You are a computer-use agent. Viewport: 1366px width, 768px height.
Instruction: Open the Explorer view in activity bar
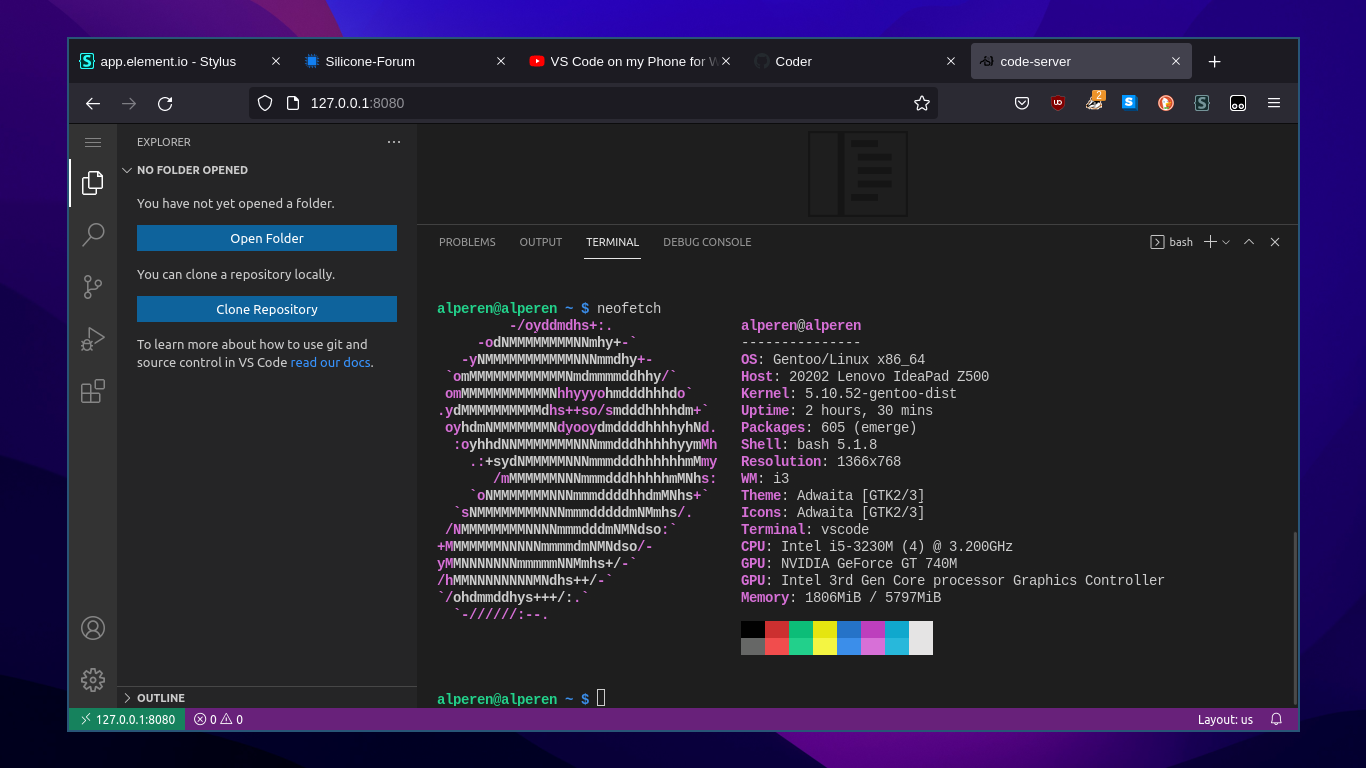[93, 183]
